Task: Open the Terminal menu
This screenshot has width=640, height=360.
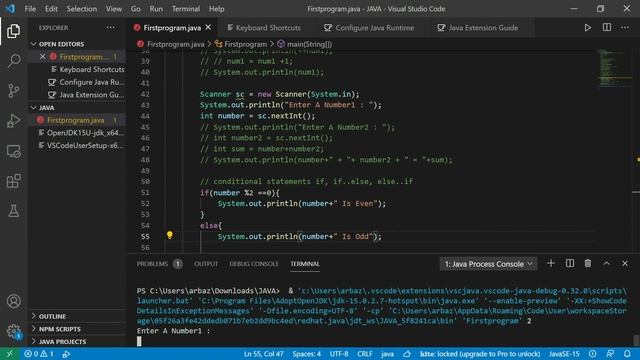Action: (186, 9)
